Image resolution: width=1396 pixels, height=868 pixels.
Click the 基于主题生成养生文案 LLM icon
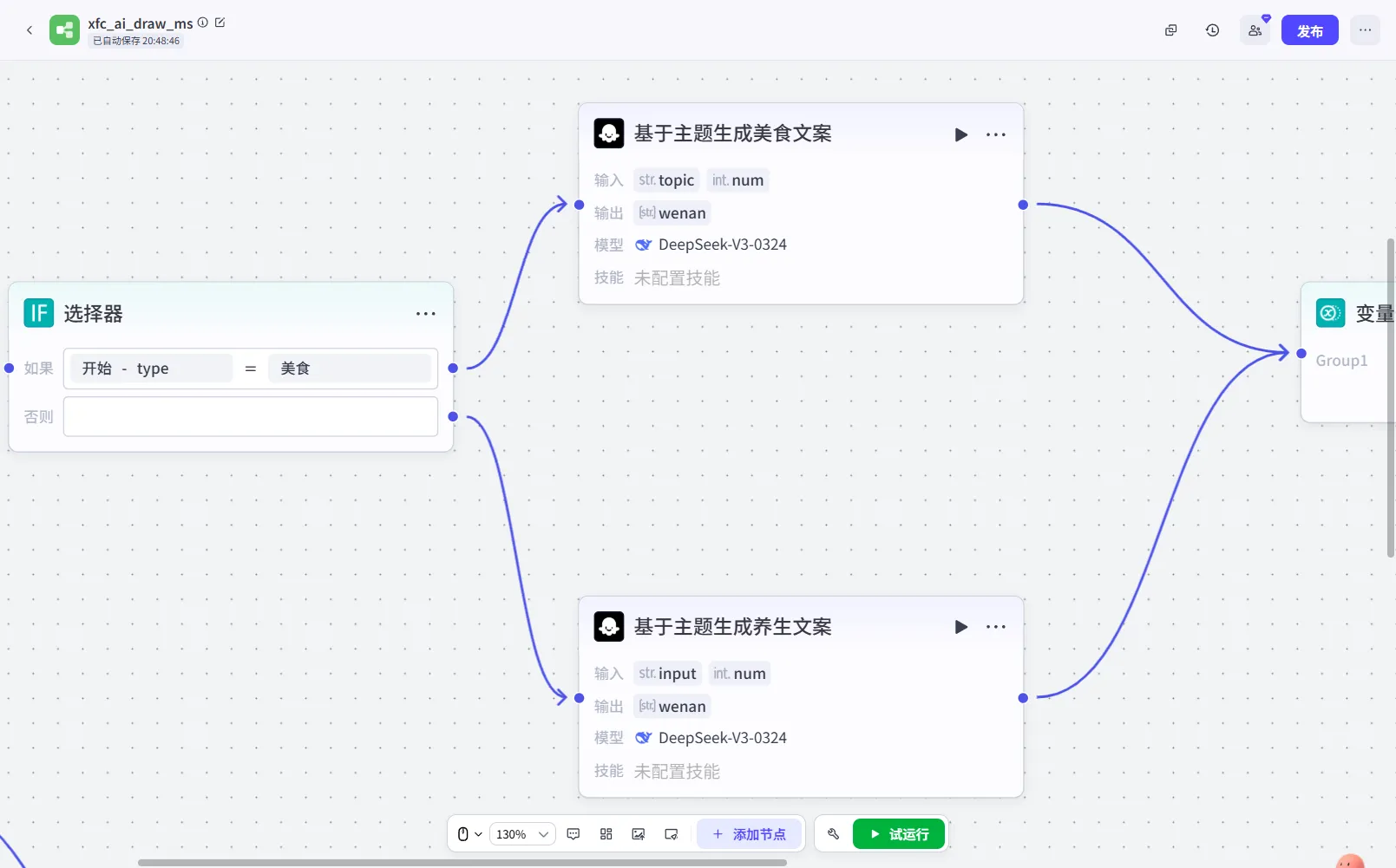(609, 626)
